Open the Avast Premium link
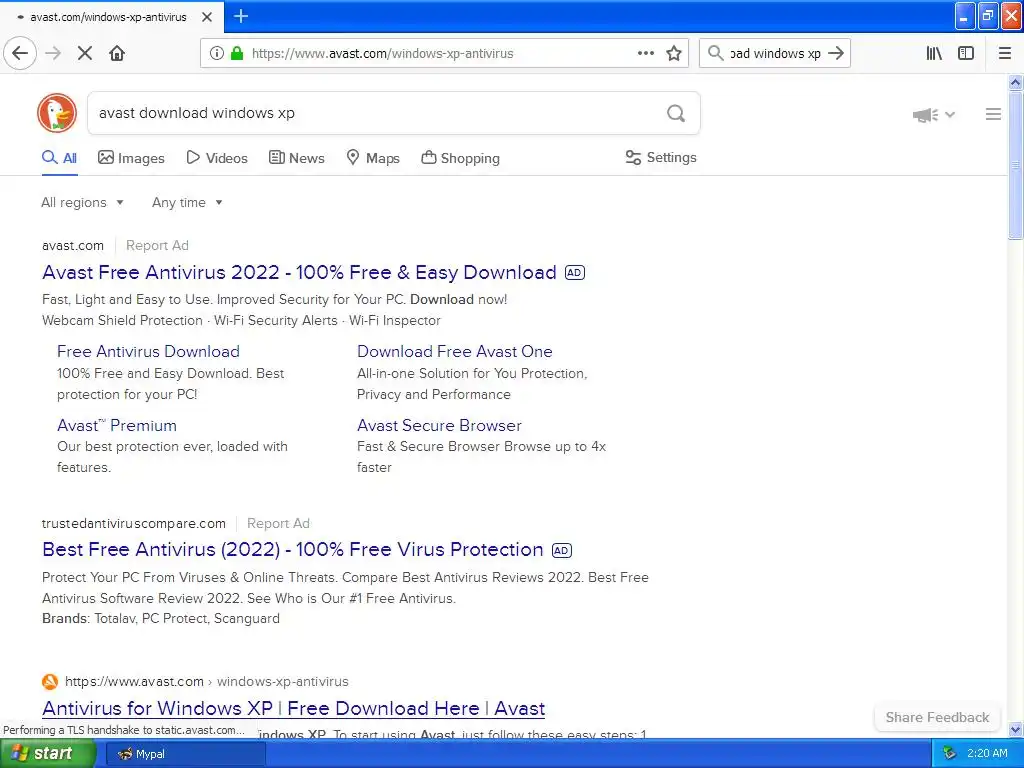 tap(117, 425)
